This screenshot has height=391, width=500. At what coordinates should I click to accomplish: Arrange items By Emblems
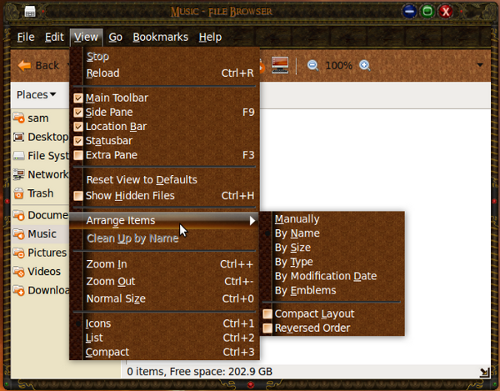pyautogui.click(x=332, y=291)
